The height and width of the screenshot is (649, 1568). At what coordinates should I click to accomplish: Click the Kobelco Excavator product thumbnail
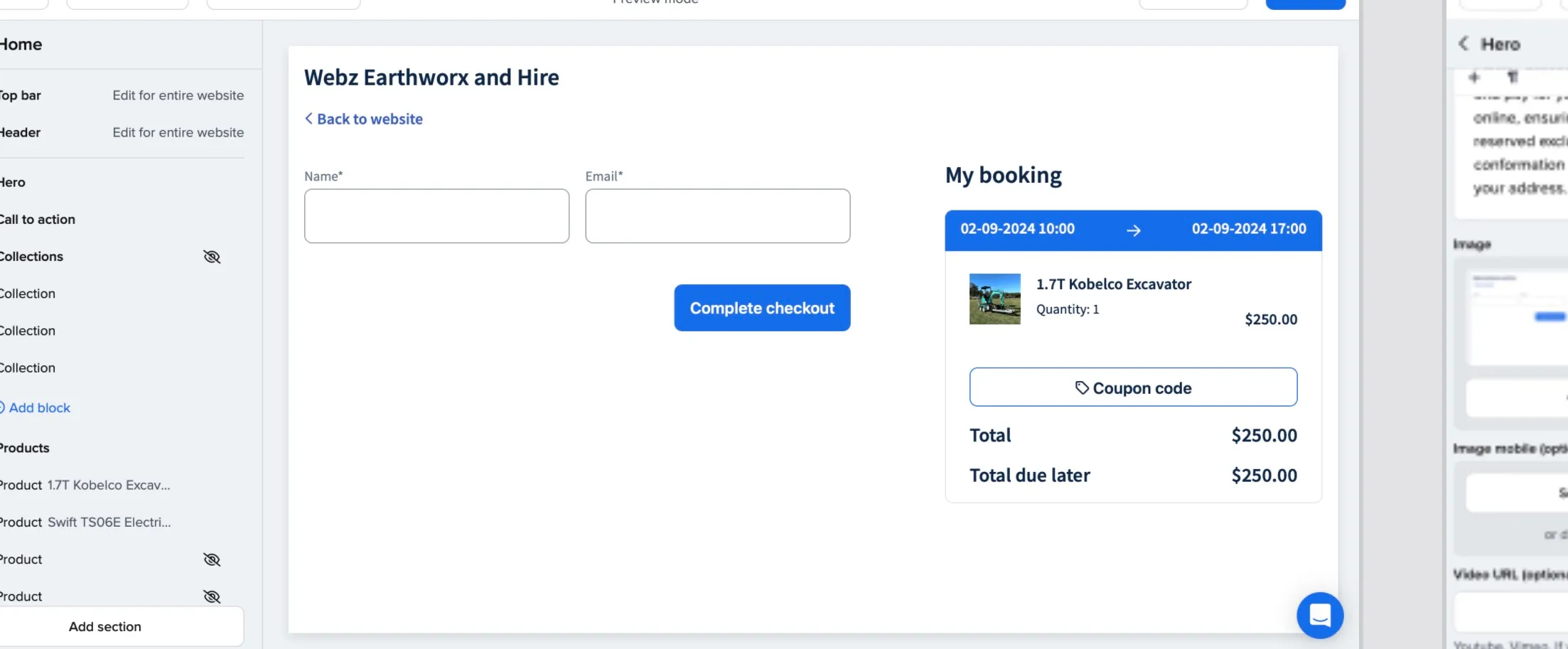tap(994, 299)
